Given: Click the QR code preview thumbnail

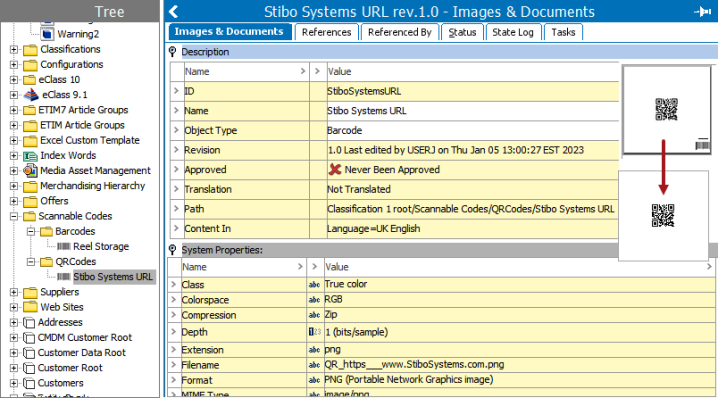Looking at the screenshot, I should 666,109.
